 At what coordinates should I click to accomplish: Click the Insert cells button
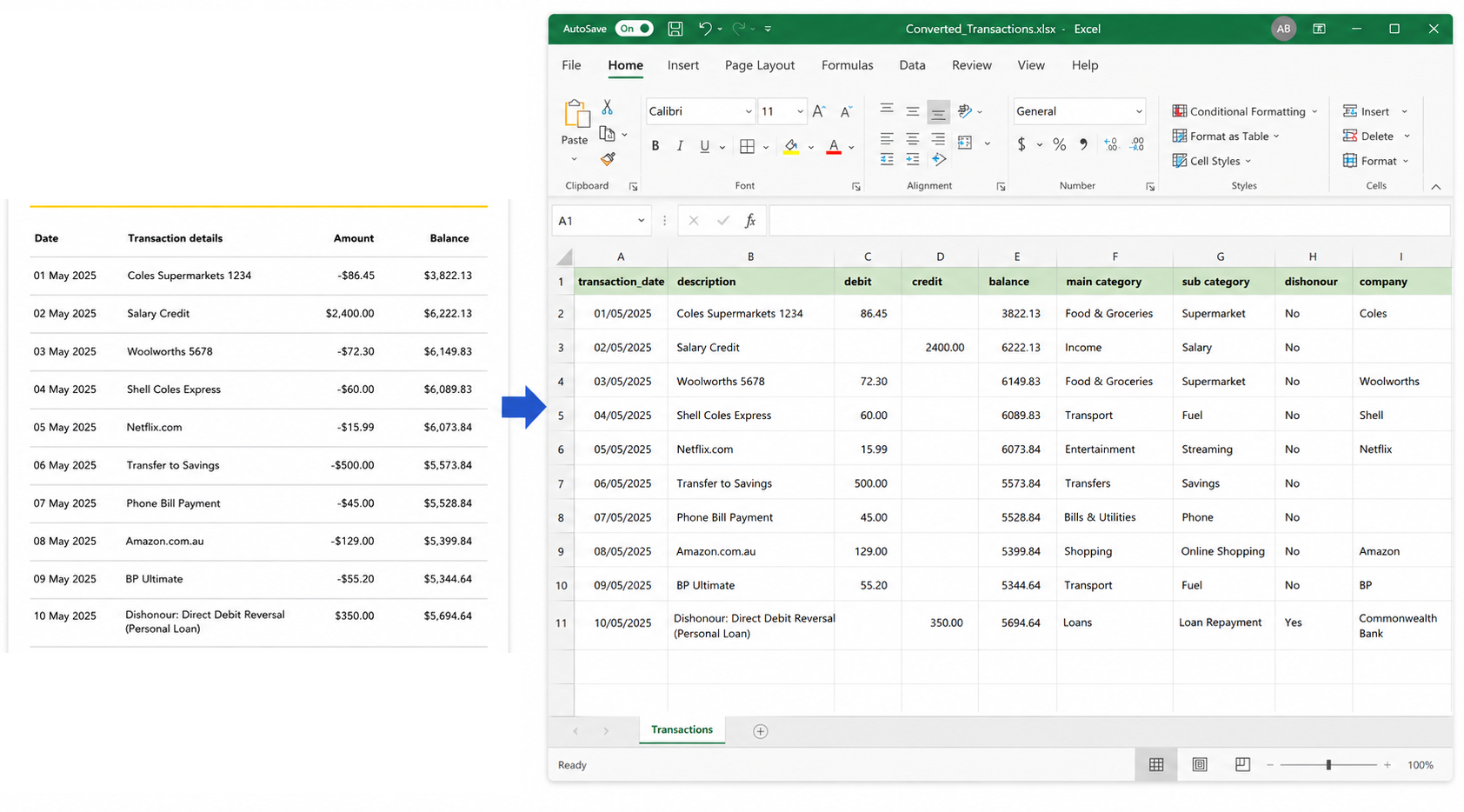coord(1375,111)
